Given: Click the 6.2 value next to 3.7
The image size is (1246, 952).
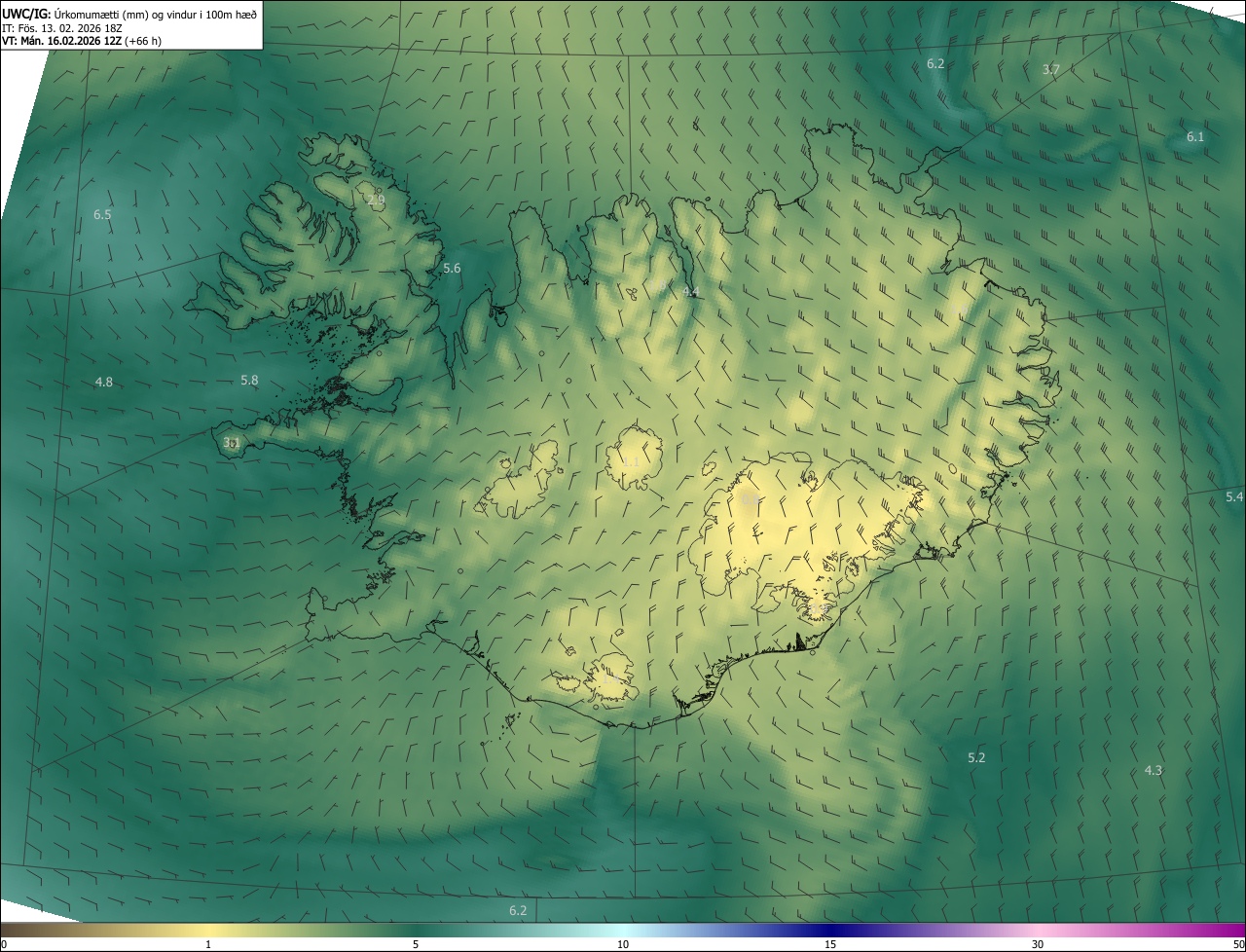Looking at the screenshot, I should (935, 63).
